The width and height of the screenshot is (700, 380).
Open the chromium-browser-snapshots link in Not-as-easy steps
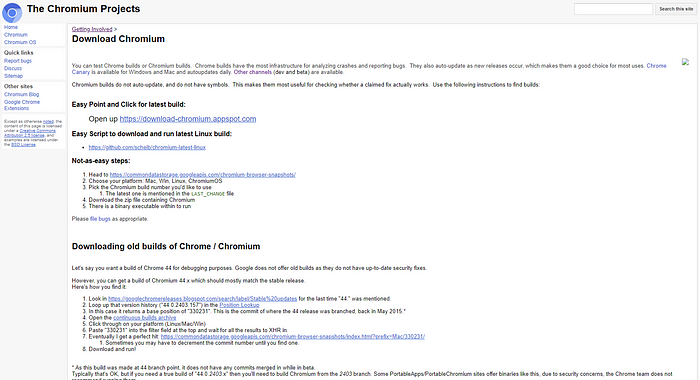[203, 175]
